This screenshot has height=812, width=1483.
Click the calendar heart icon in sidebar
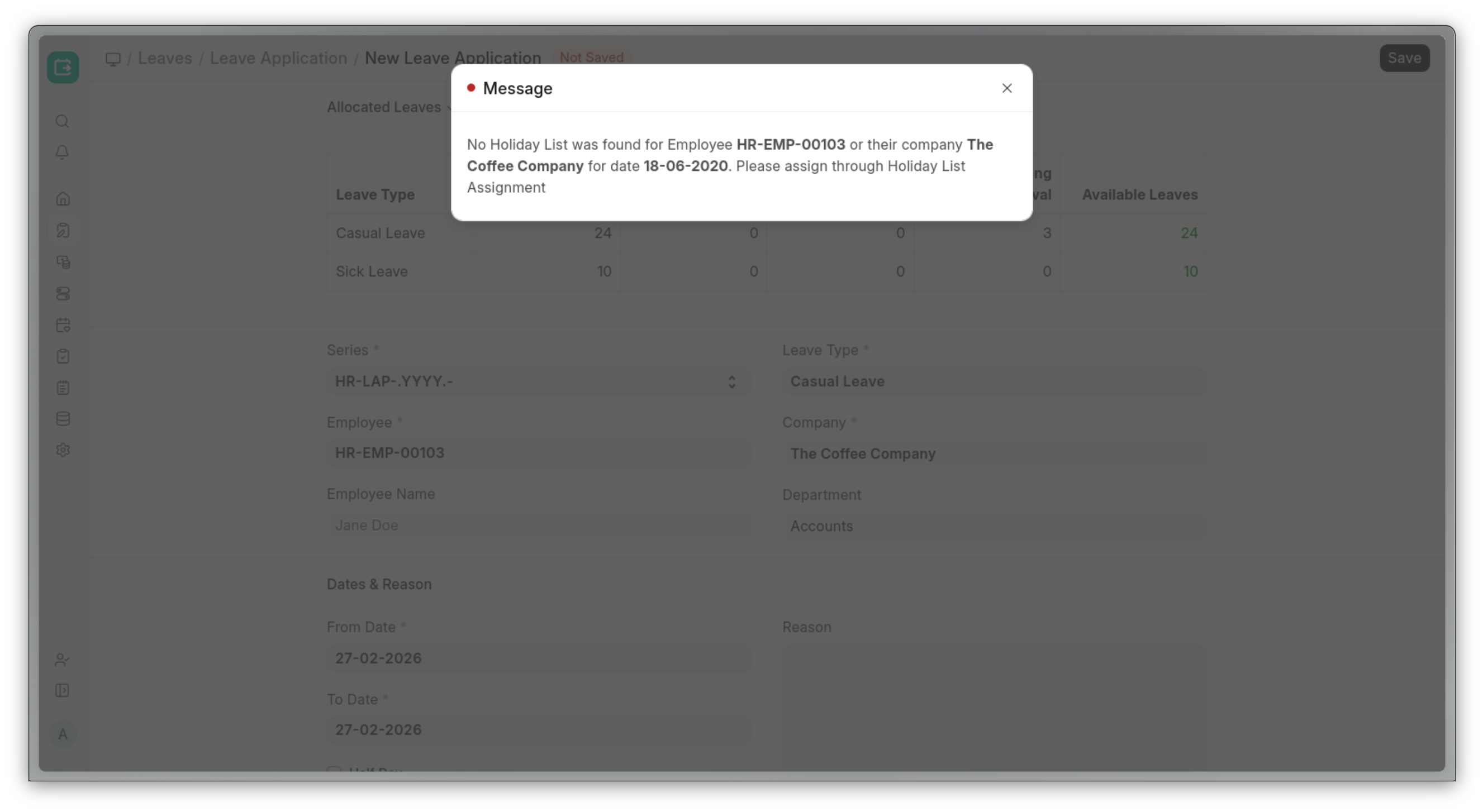[x=63, y=325]
